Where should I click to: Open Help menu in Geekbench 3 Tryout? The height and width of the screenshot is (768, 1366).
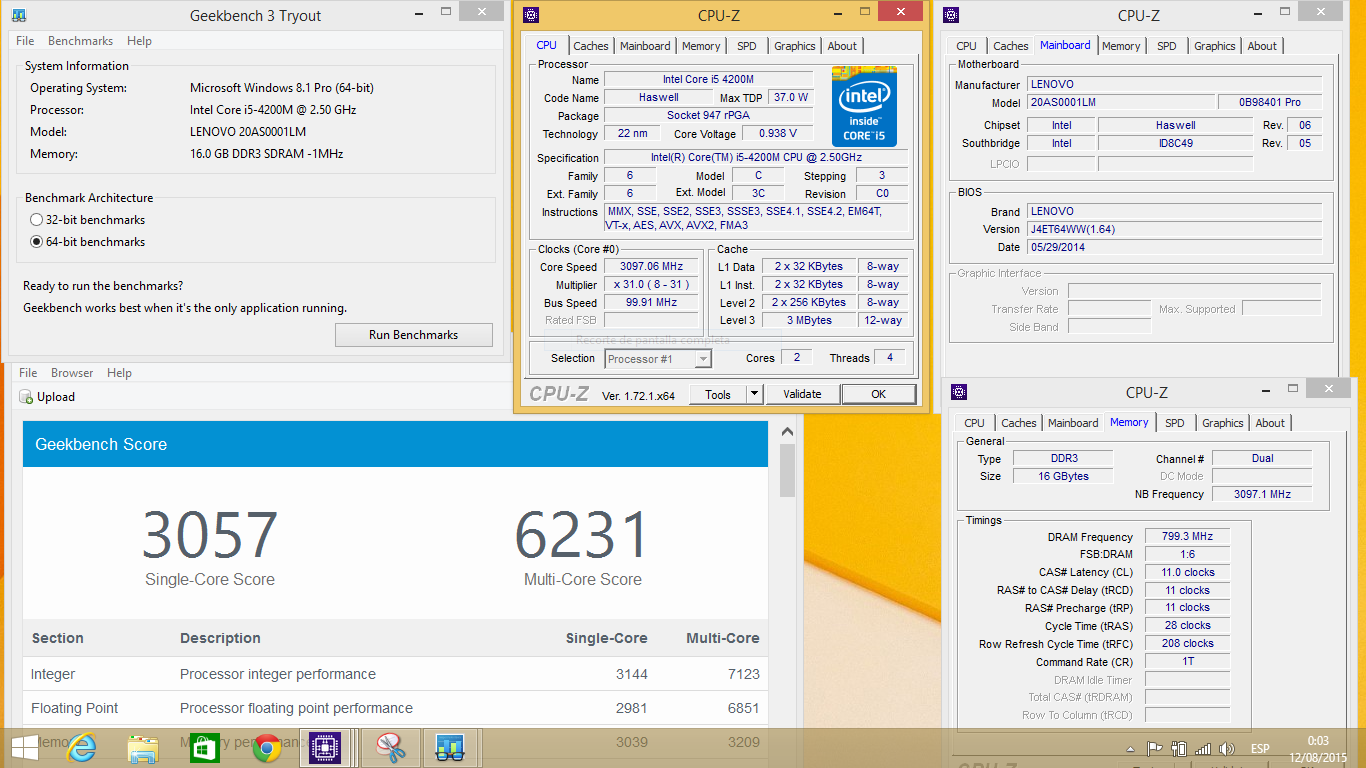(x=139, y=41)
